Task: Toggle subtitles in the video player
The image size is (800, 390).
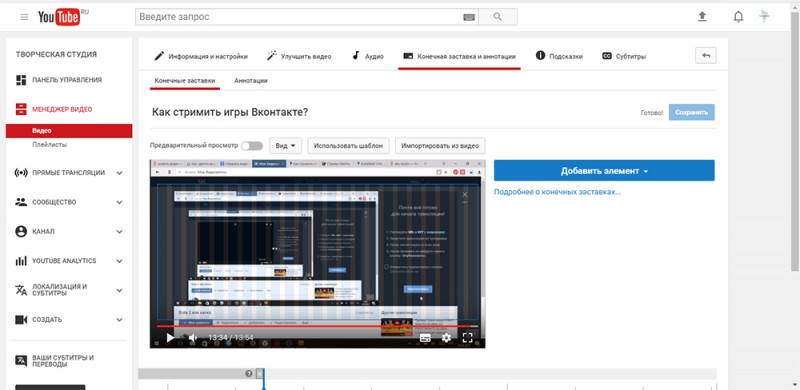Action: click(425, 337)
